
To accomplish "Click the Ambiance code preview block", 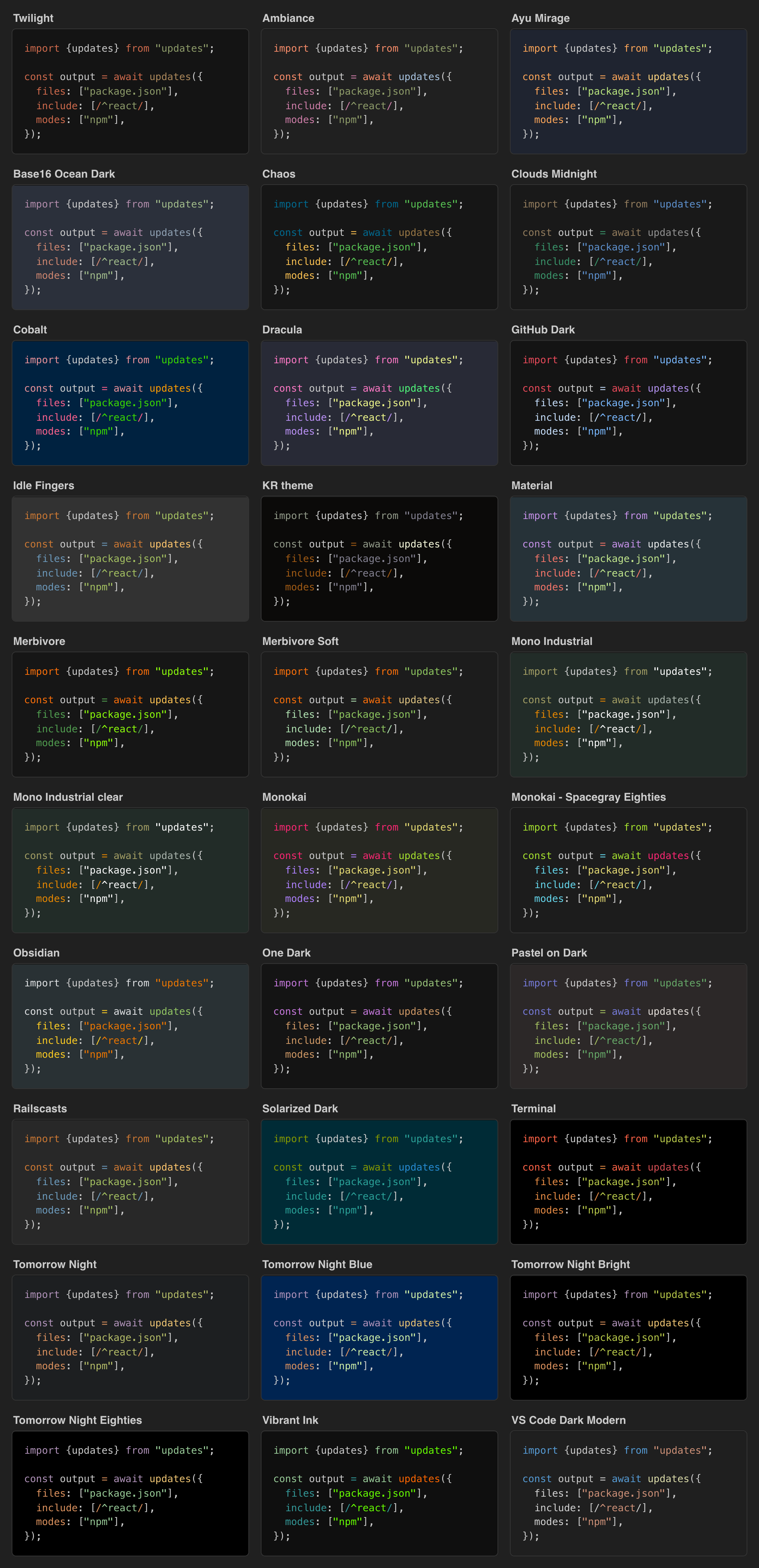I will pyautogui.click(x=379, y=91).
